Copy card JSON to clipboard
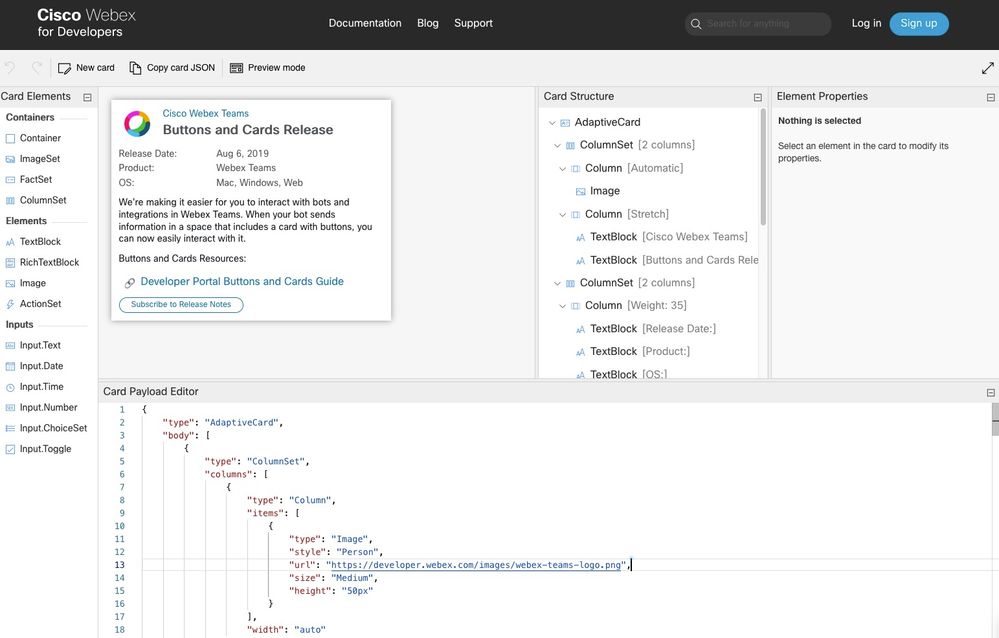This screenshot has height=638, width=999. [172, 68]
